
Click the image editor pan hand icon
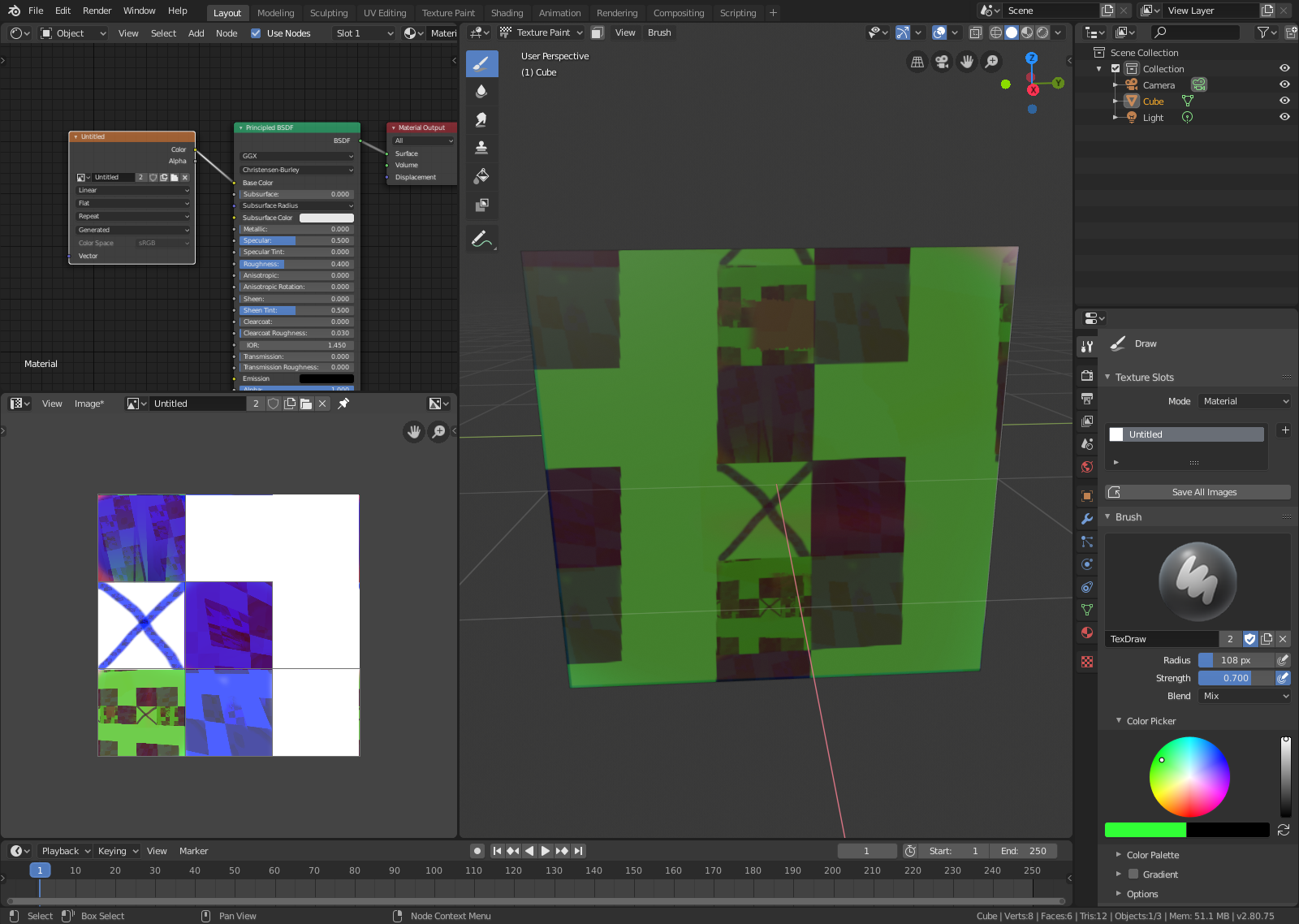pos(414,432)
